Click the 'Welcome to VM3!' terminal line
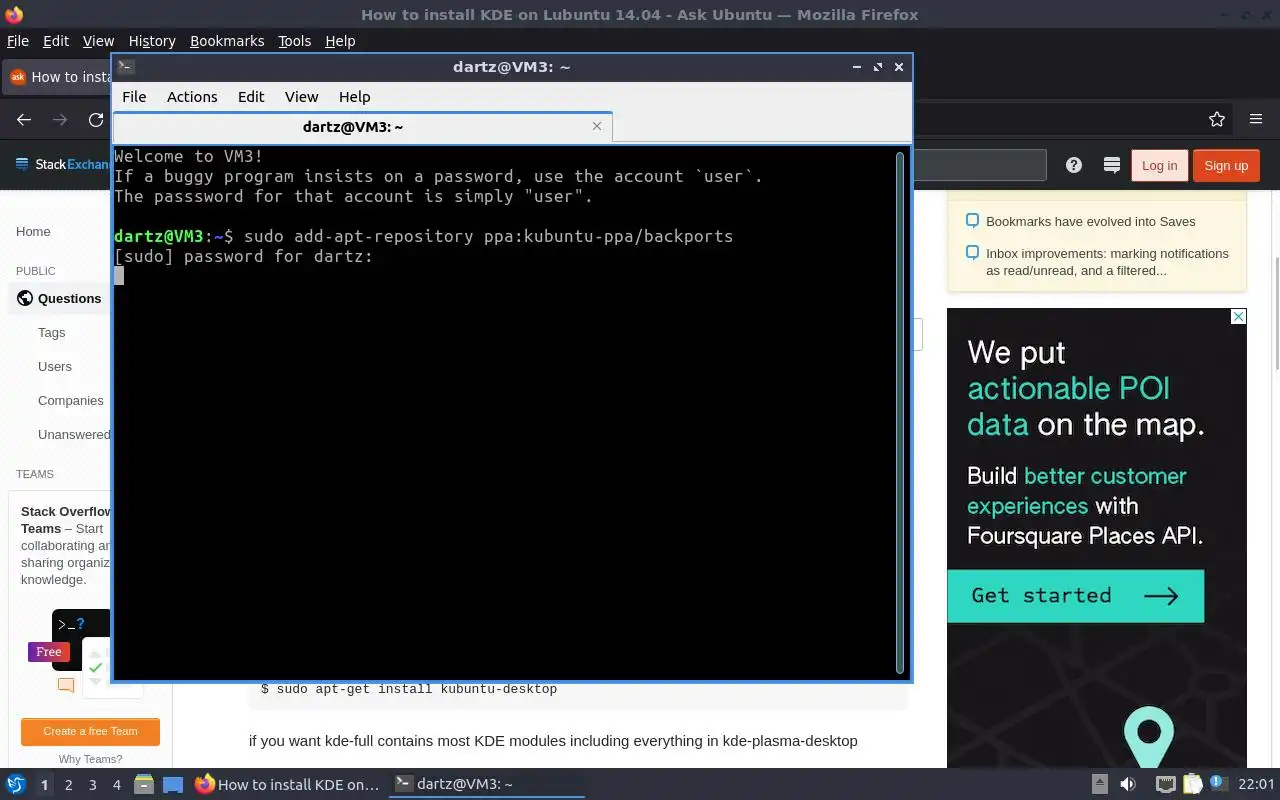The width and height of the screenshot is (1280, 800). (x=189, y=156)
